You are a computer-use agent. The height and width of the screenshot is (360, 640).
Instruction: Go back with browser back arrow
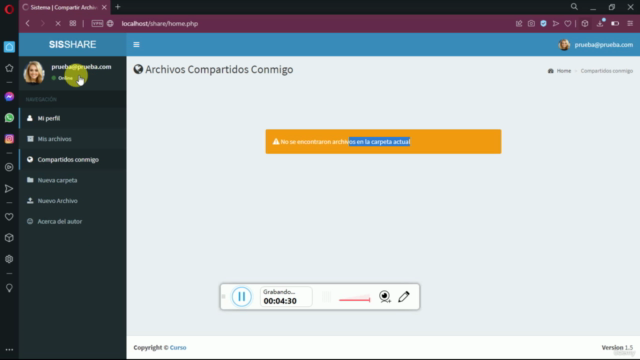tap(28, 24)
